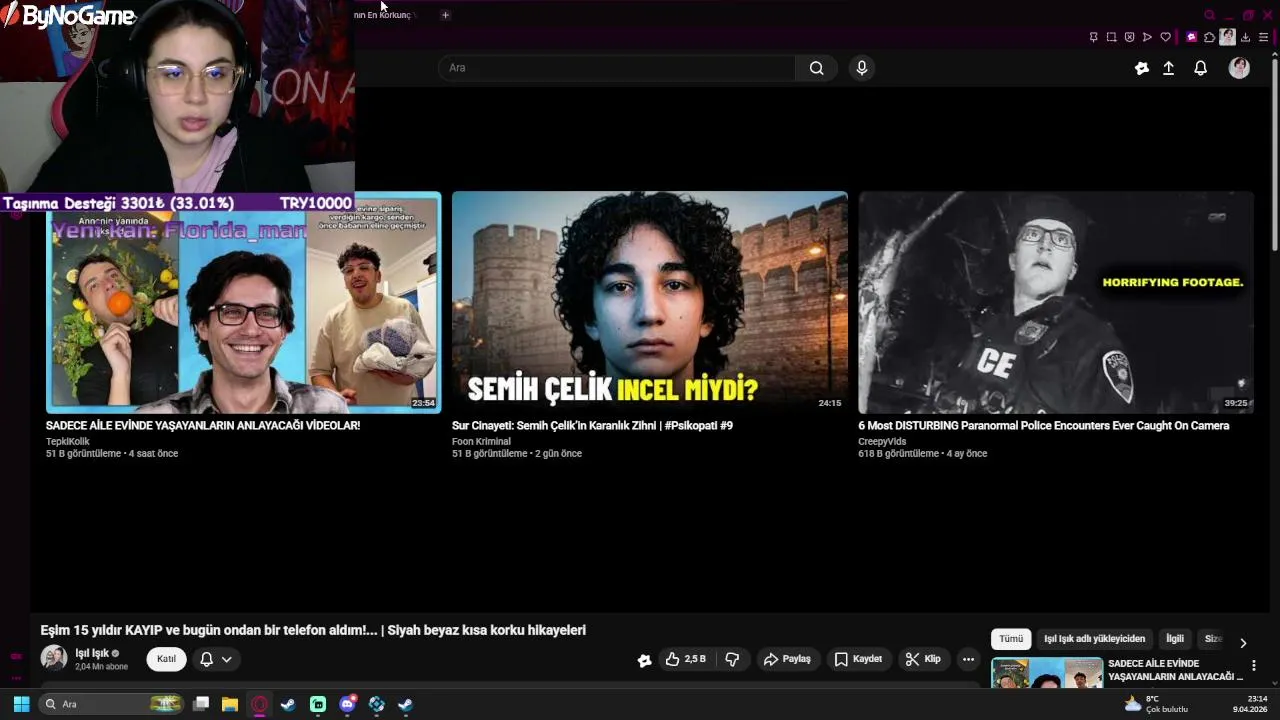Image resolution: width=1280 pixels, height=720 pixels.
Task: Open the green Streamlabs taskbar icon
Action: 318,704
